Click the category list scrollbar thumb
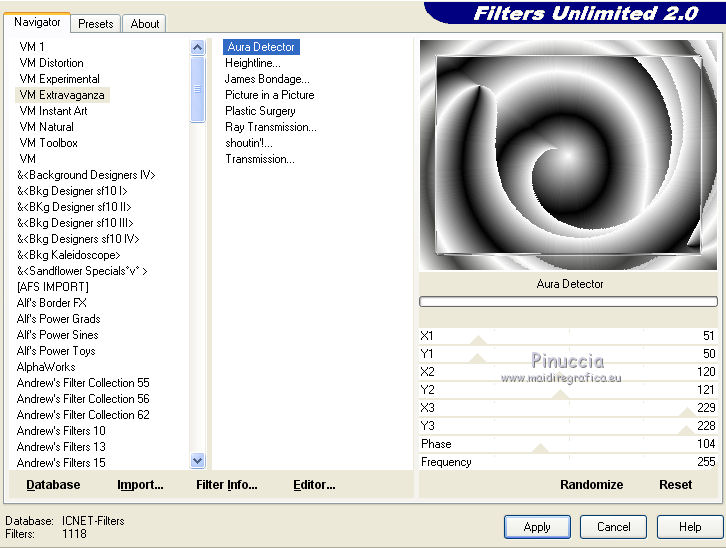 197,89
